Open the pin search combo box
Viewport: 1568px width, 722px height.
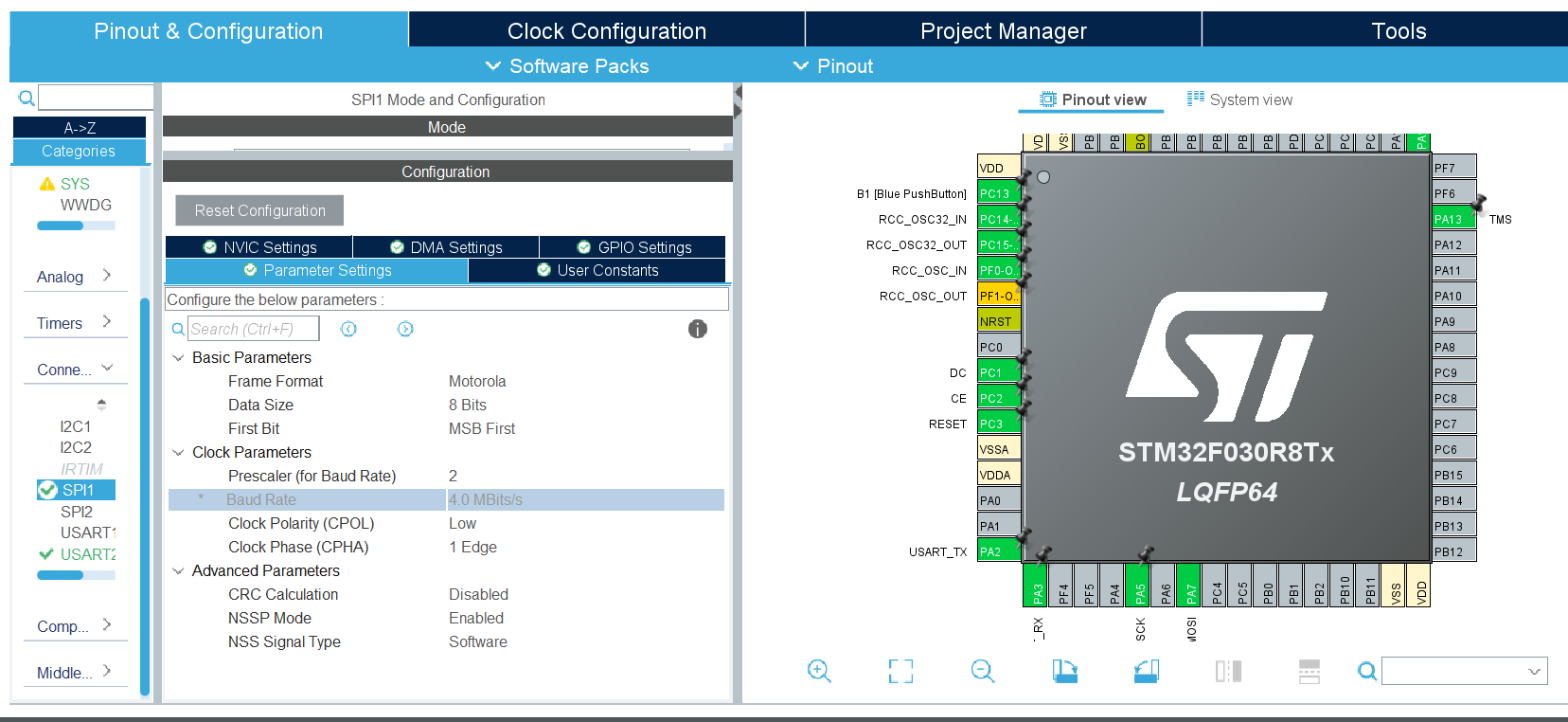point(1464,671)
